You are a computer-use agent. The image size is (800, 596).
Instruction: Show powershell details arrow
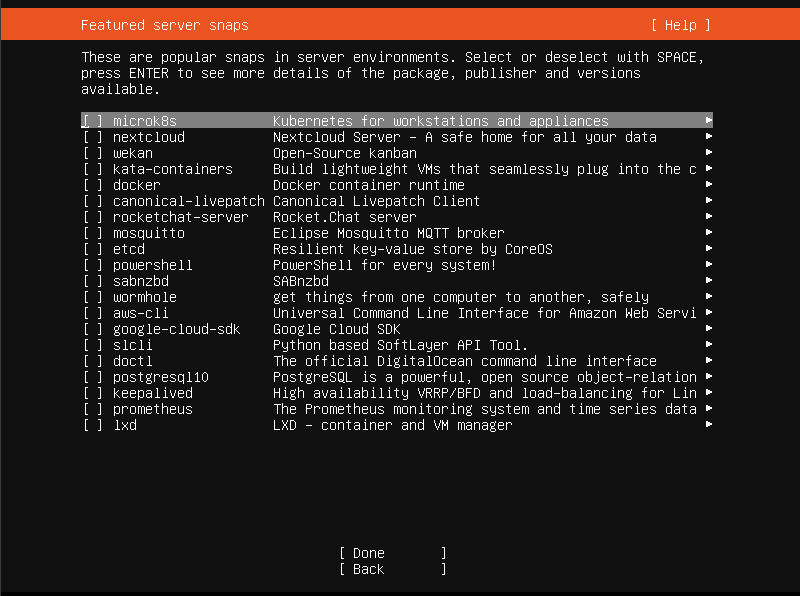[709, 264]
